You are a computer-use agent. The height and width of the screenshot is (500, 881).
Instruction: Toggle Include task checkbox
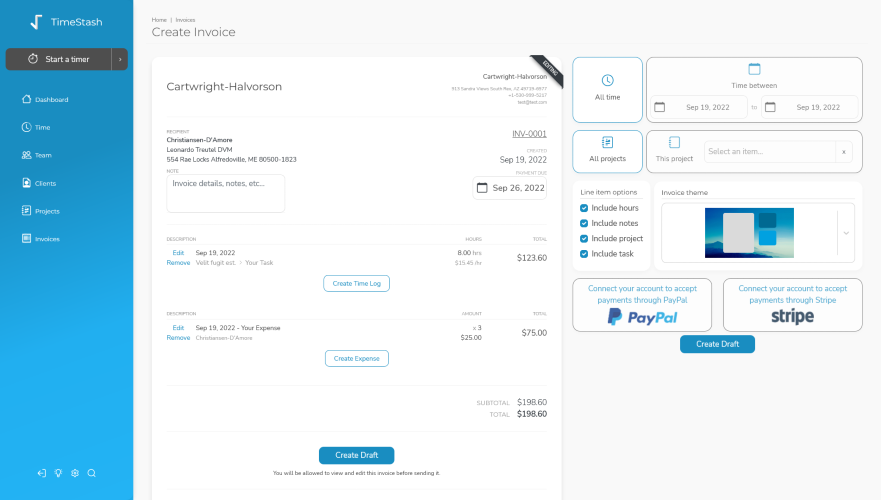(584, 254)
